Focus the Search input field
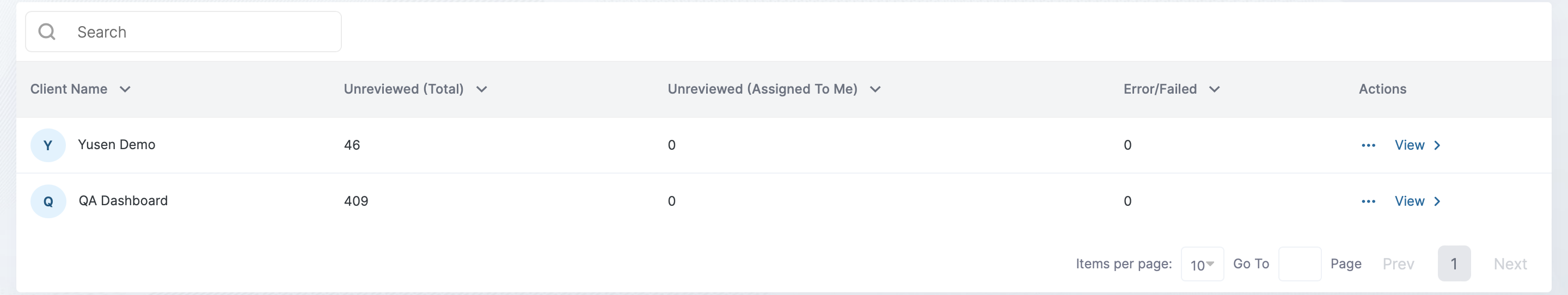The image size is (1568, 295). pos(201,32)
